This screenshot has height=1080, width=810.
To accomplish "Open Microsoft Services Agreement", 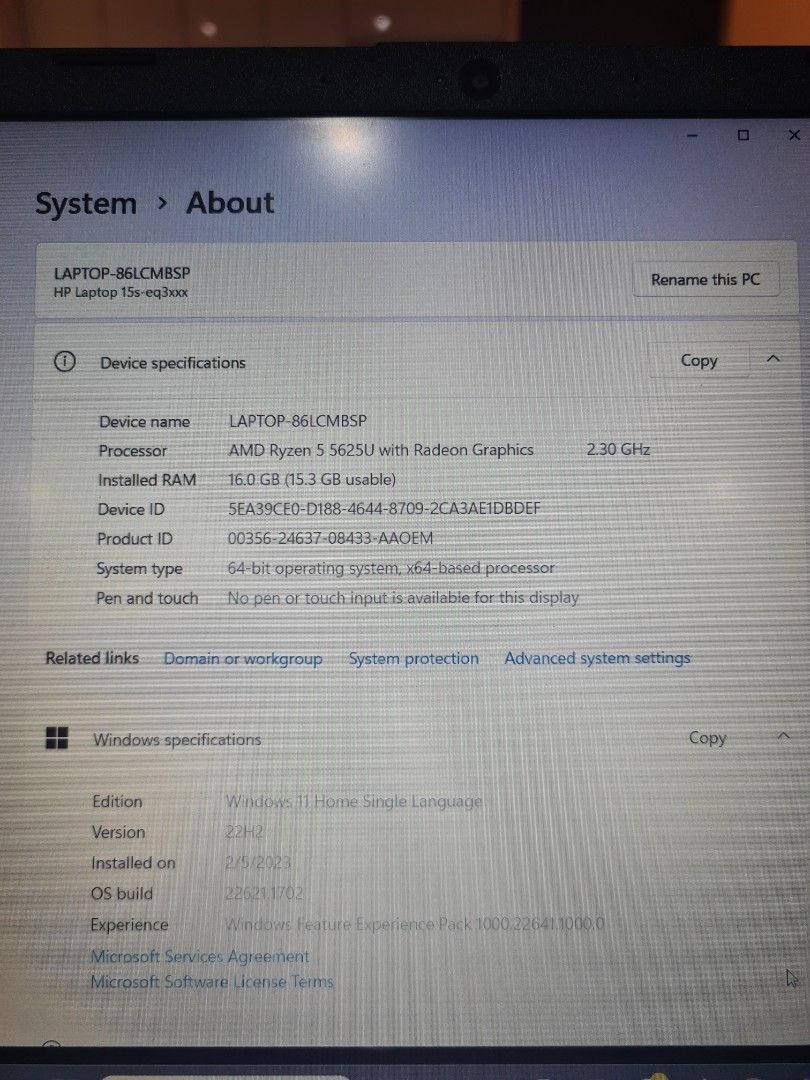I will 200,956.
